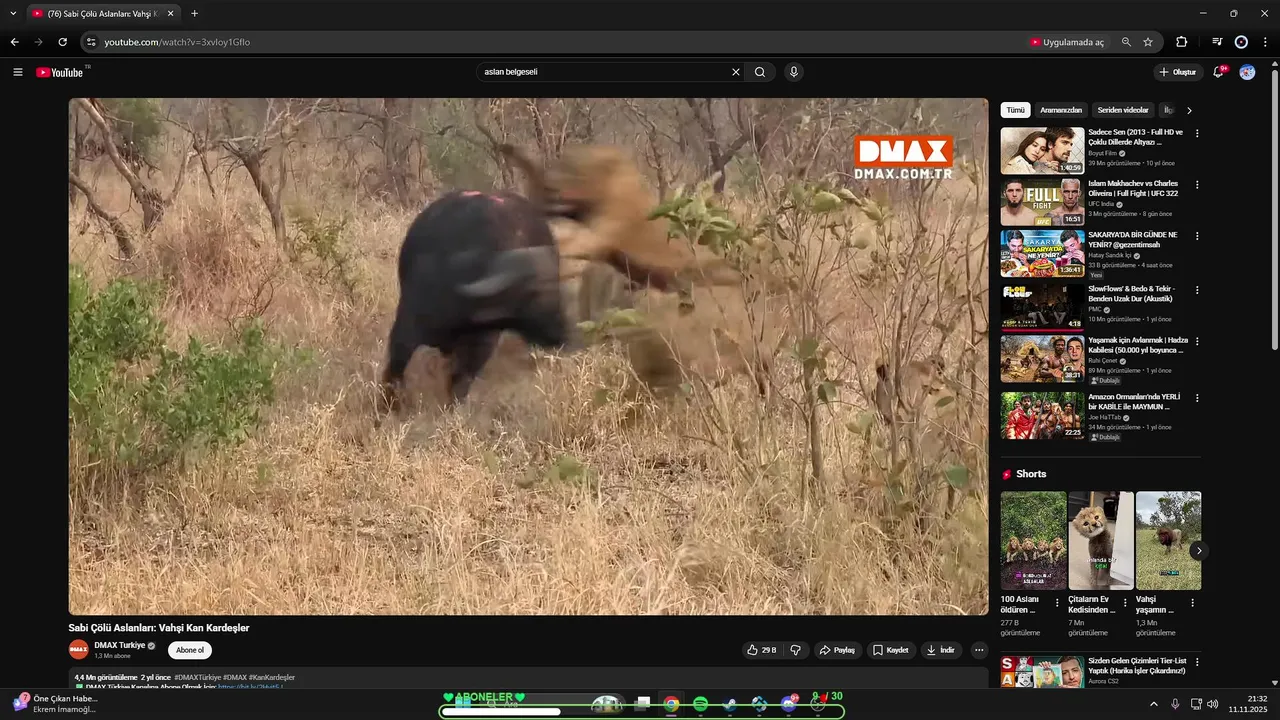Show hidden system tray icons chevron
This screenshot has height=720, width=1280.
[1153, 704]
